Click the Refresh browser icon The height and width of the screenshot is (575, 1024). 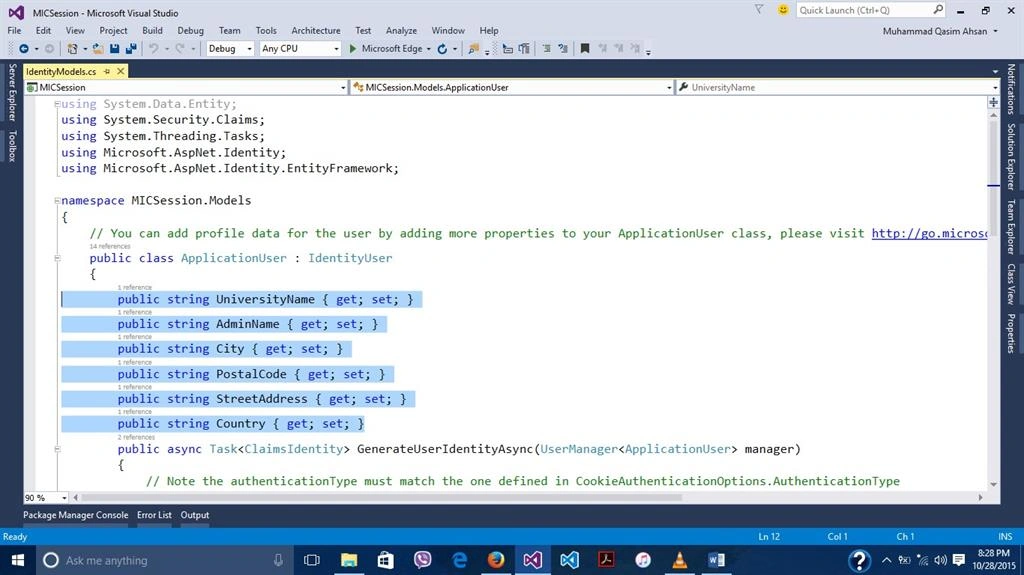(442, 48)
